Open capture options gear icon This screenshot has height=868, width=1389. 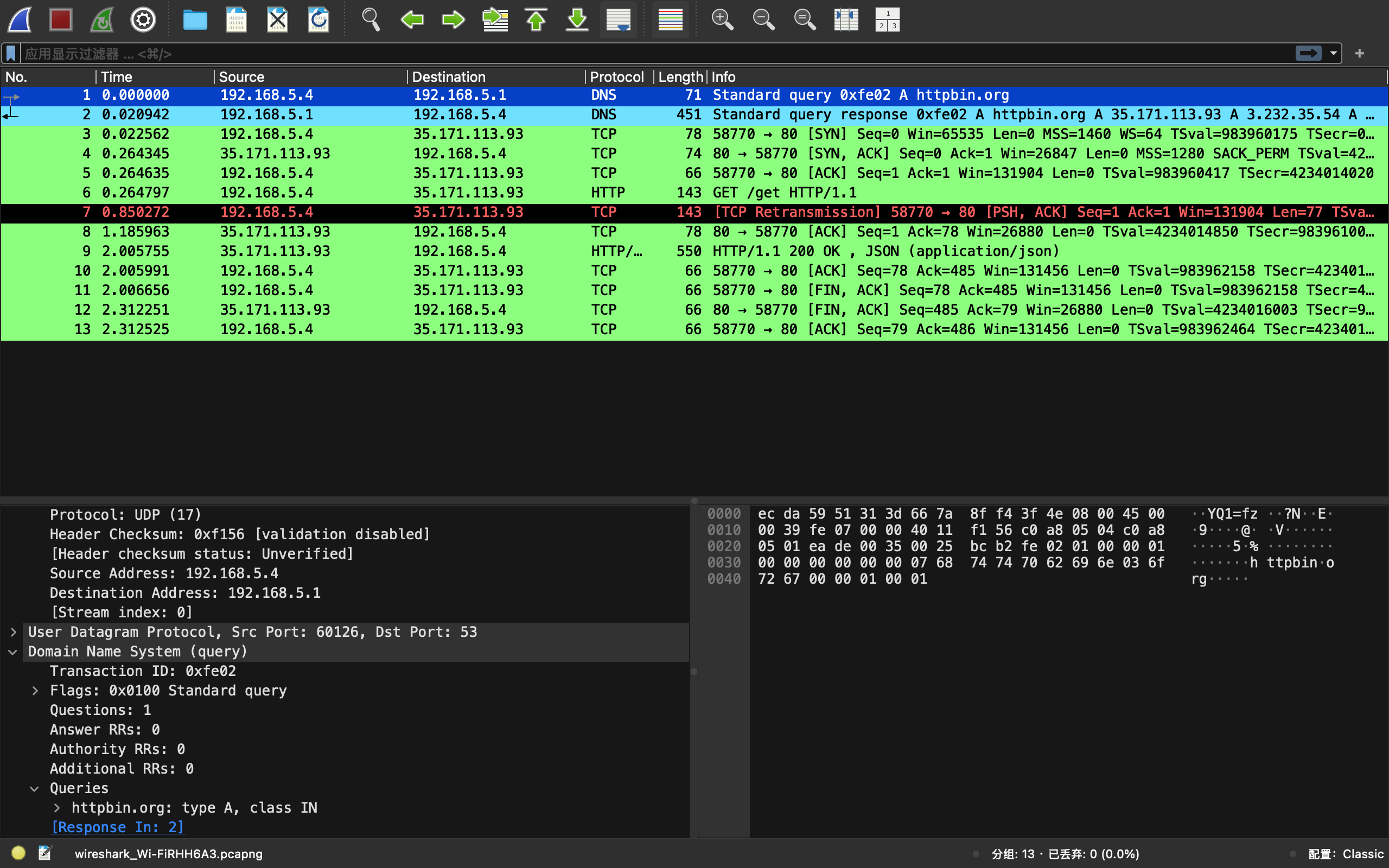[x=143, y=20]
